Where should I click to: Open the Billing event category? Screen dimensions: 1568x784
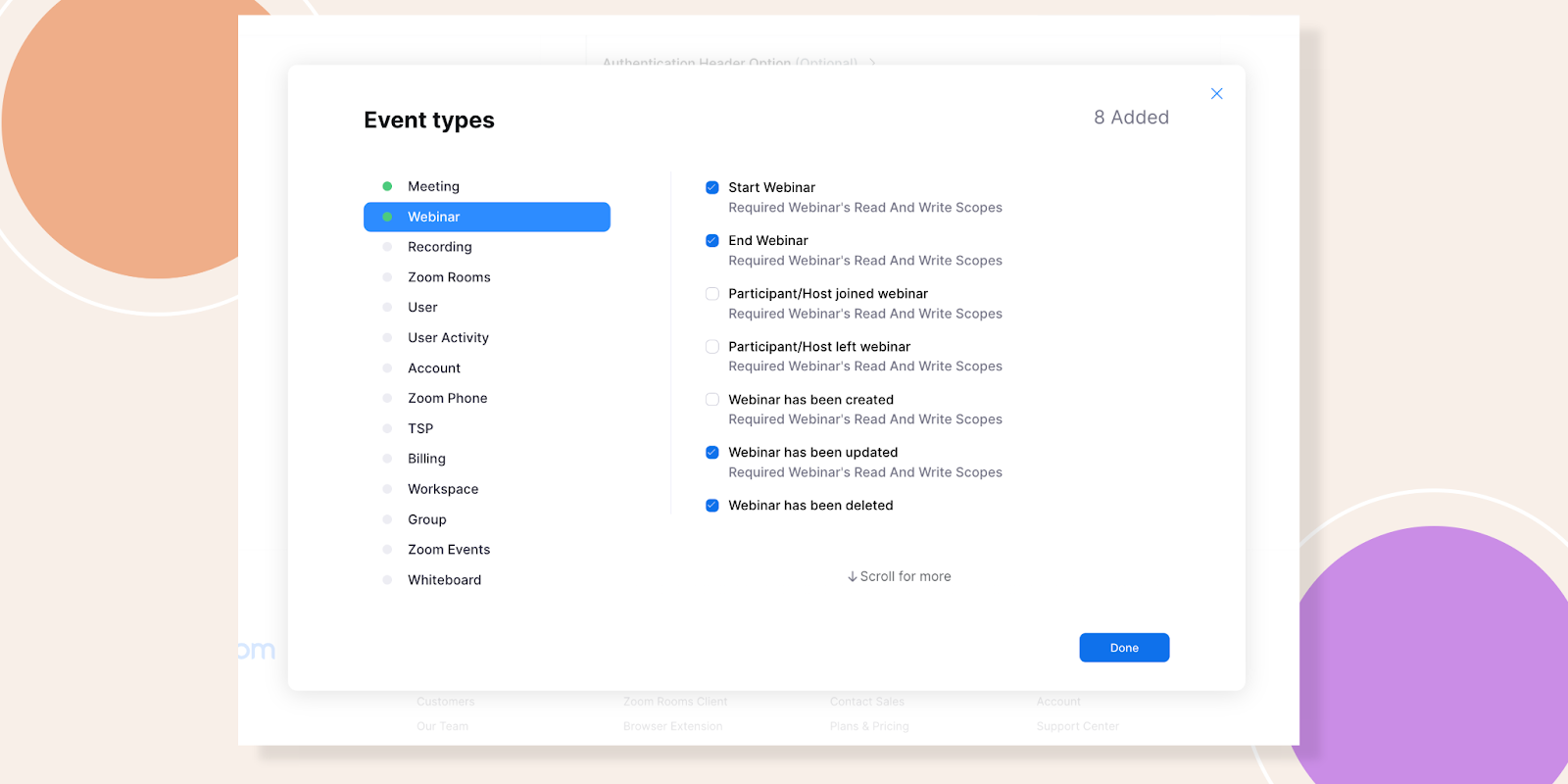[487, 459]
